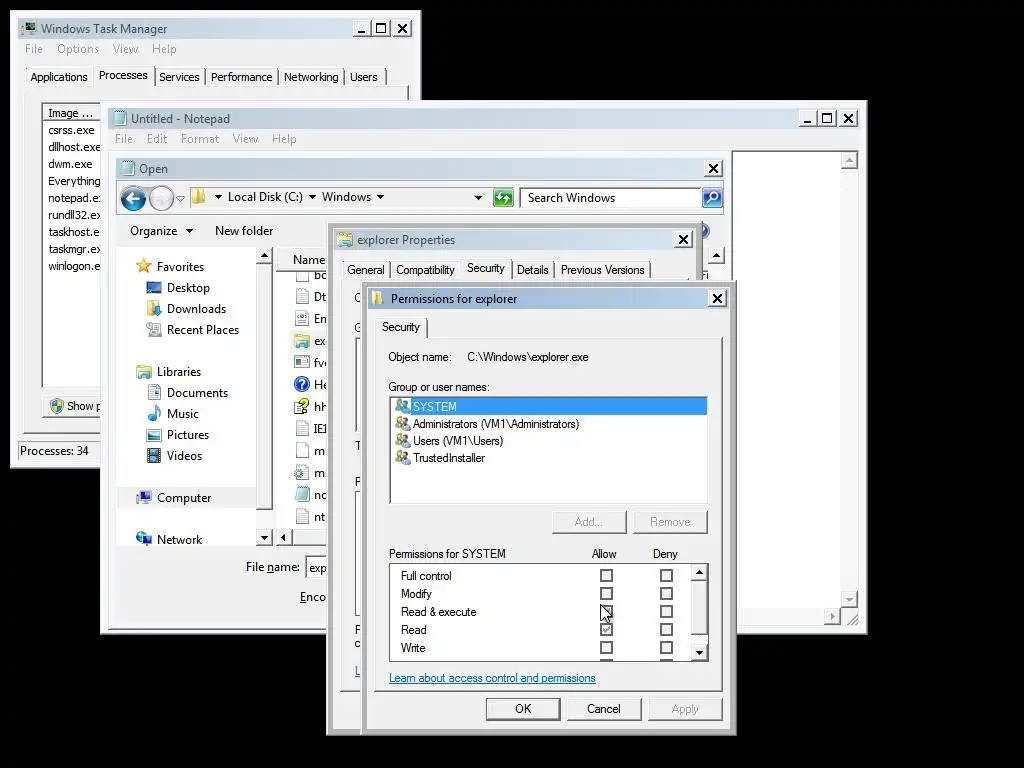1024x768 pixels.
Task: Open Networking tab in Task Manager
Action: pos(311,77)
